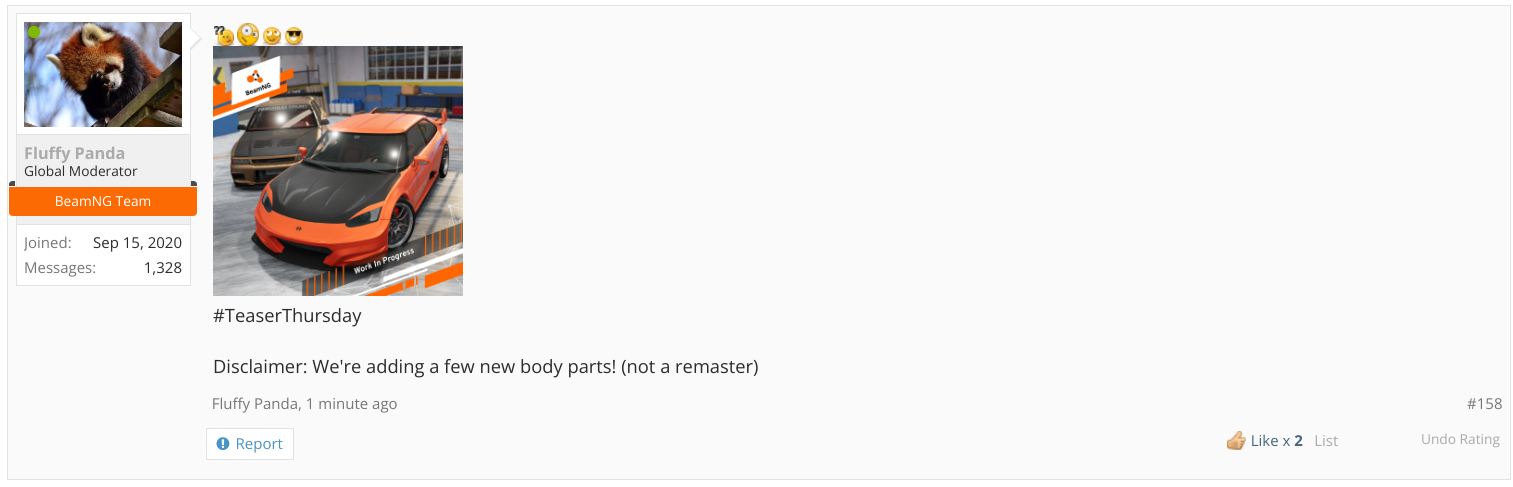Click the exclamation icon in Report button
1513x487 pixels.
(223, 444)
